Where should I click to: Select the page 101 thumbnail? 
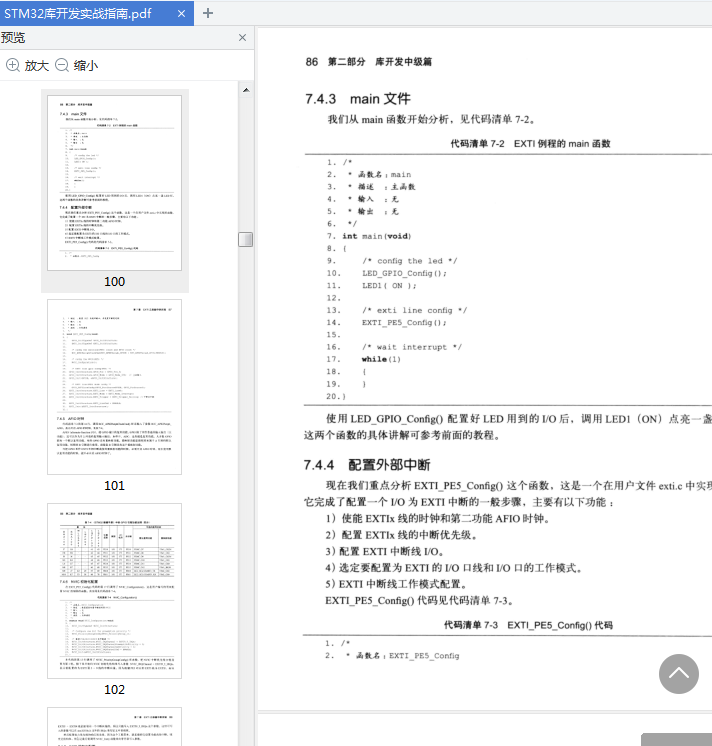coord(114,387)
